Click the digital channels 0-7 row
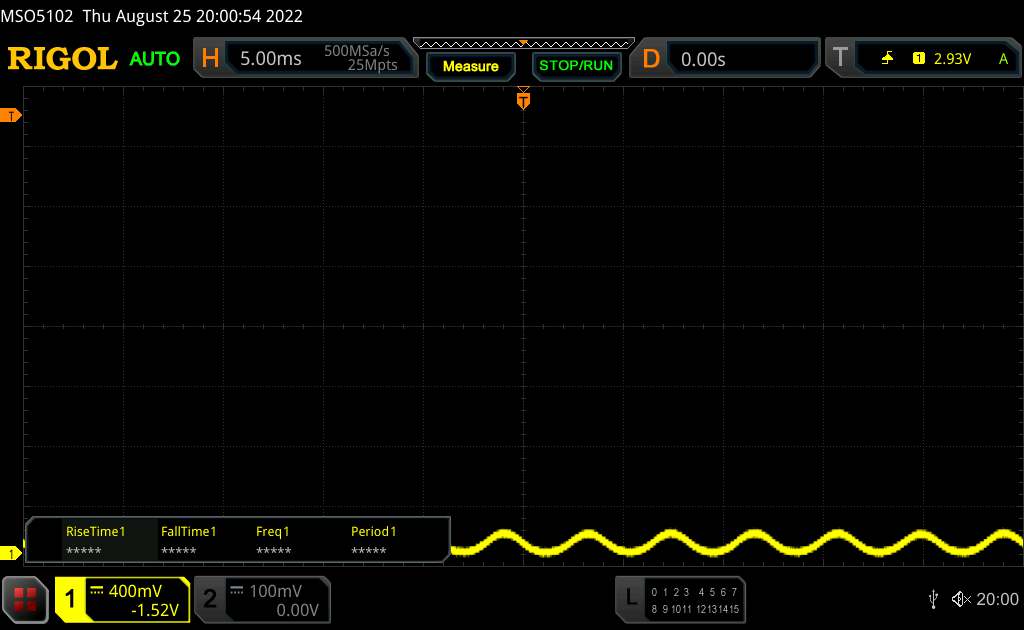Screen dimensions: 1024x630 point(694,592)
